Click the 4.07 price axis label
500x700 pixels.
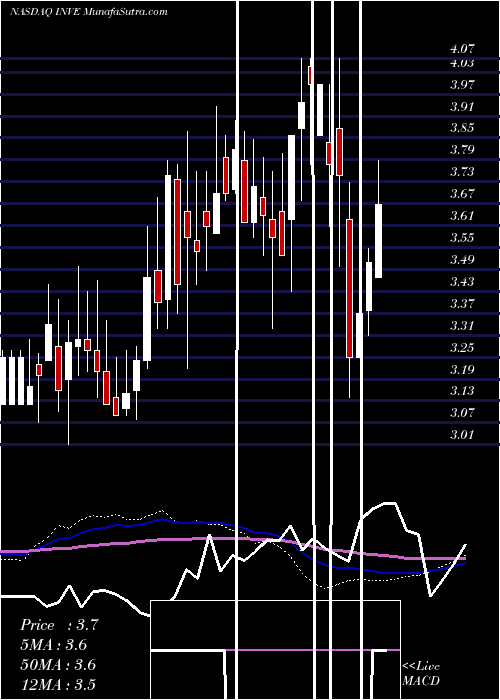(463, 49)
